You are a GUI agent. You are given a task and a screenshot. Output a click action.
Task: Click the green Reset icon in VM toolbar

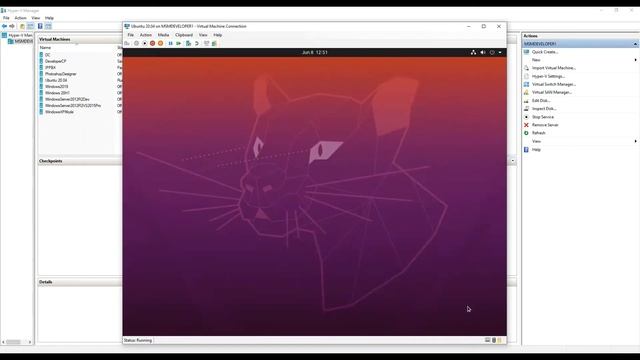178,43
